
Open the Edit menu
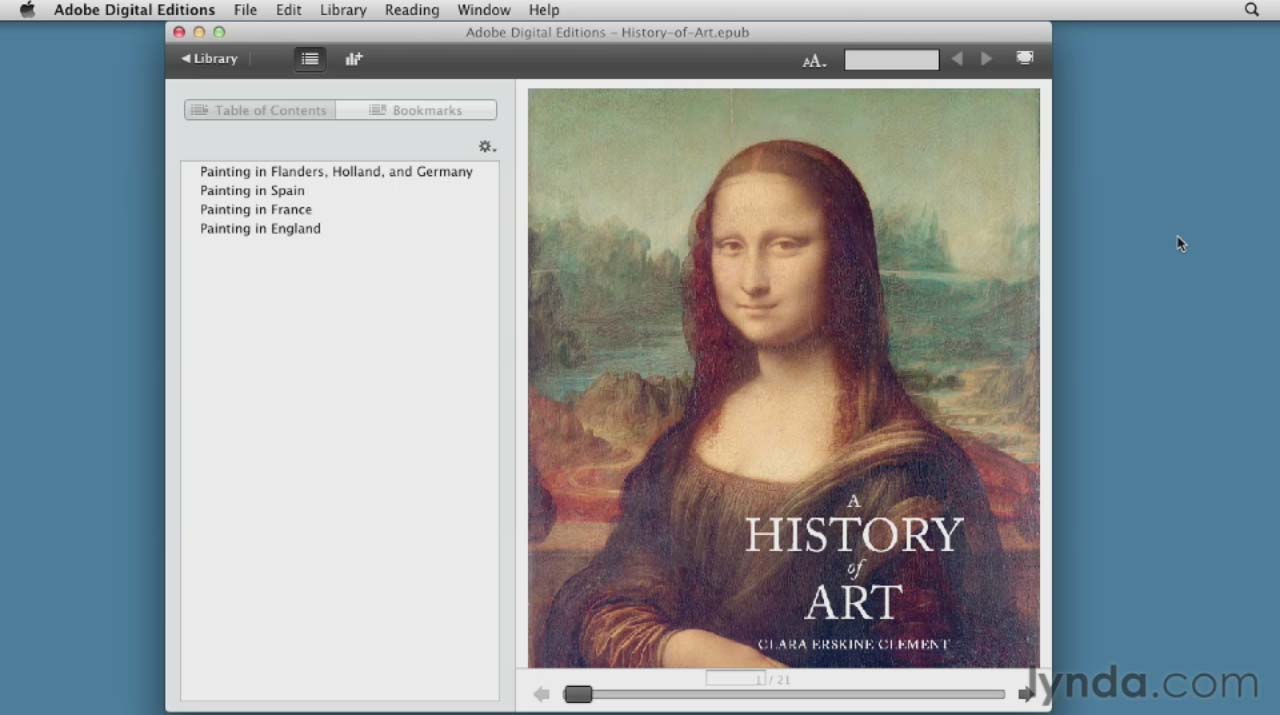point(289,10)
